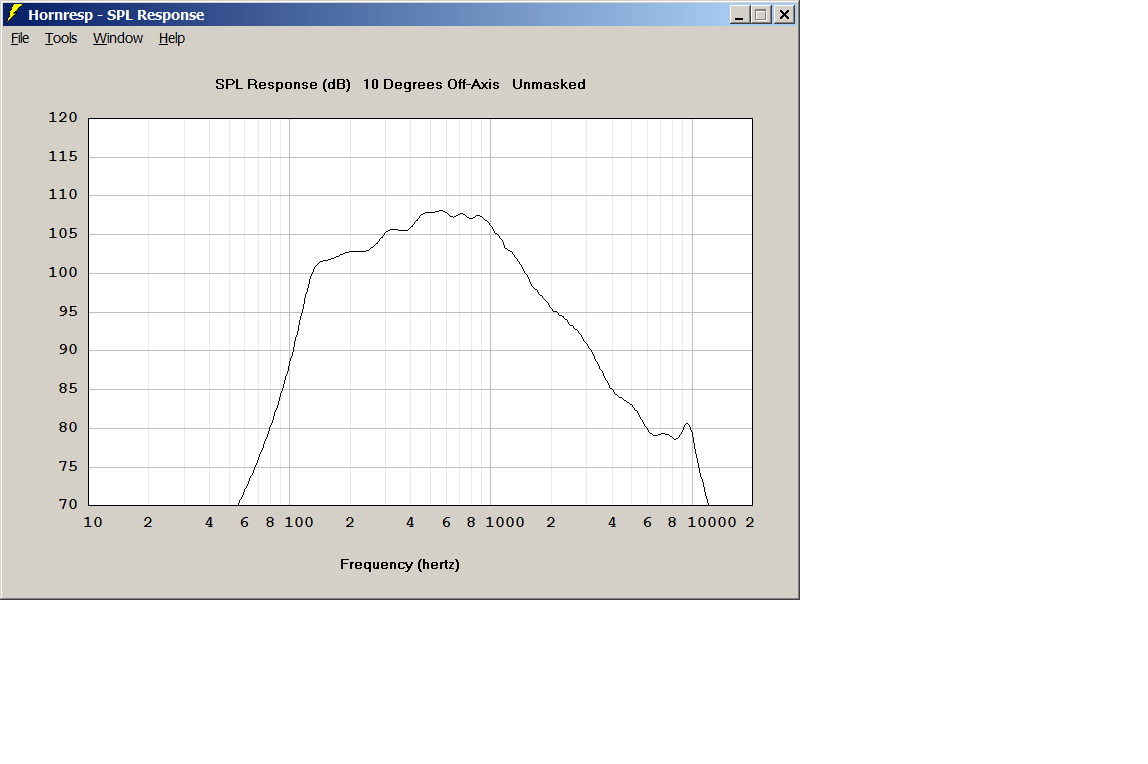The image size is (1148, 764).
Task: Open the Tools menu
Action: click(x=61, y=38)
